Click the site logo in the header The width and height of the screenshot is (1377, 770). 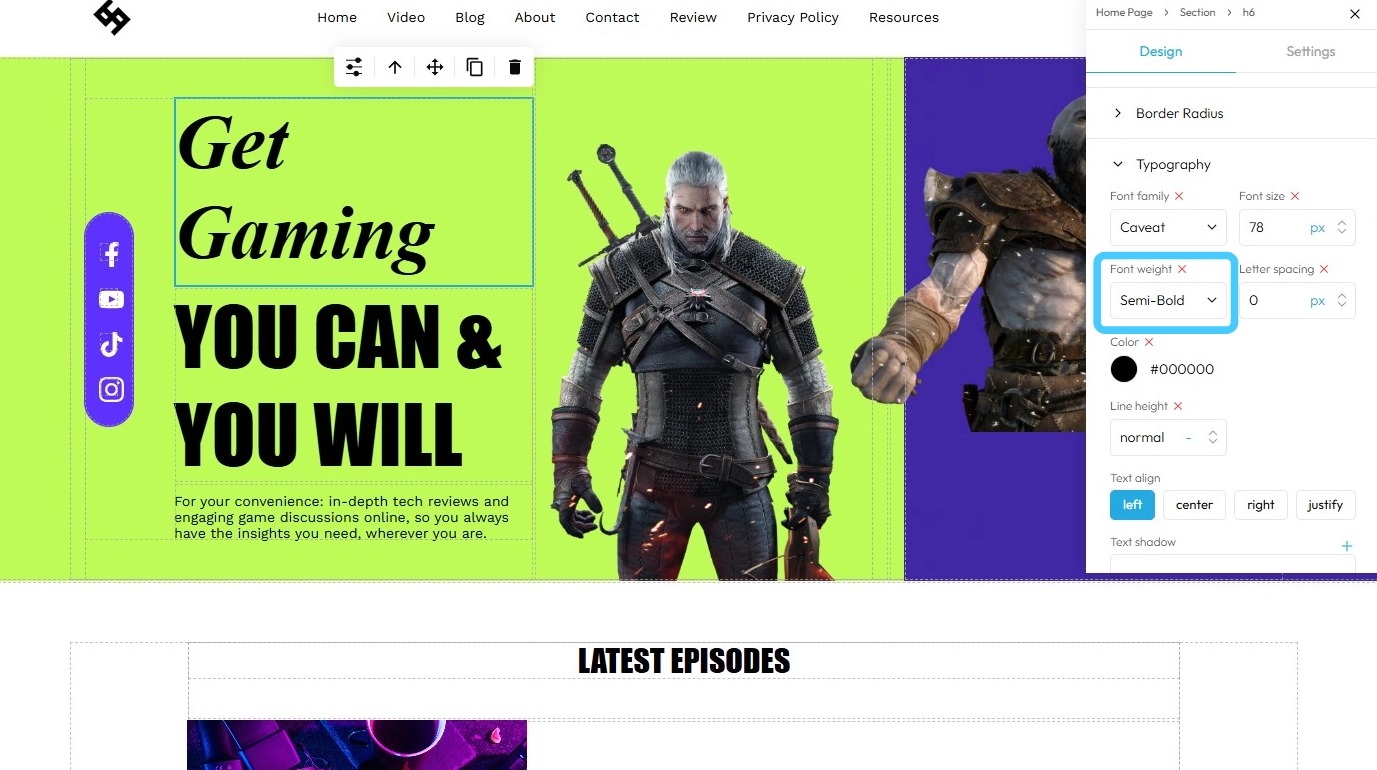point(112,17)
